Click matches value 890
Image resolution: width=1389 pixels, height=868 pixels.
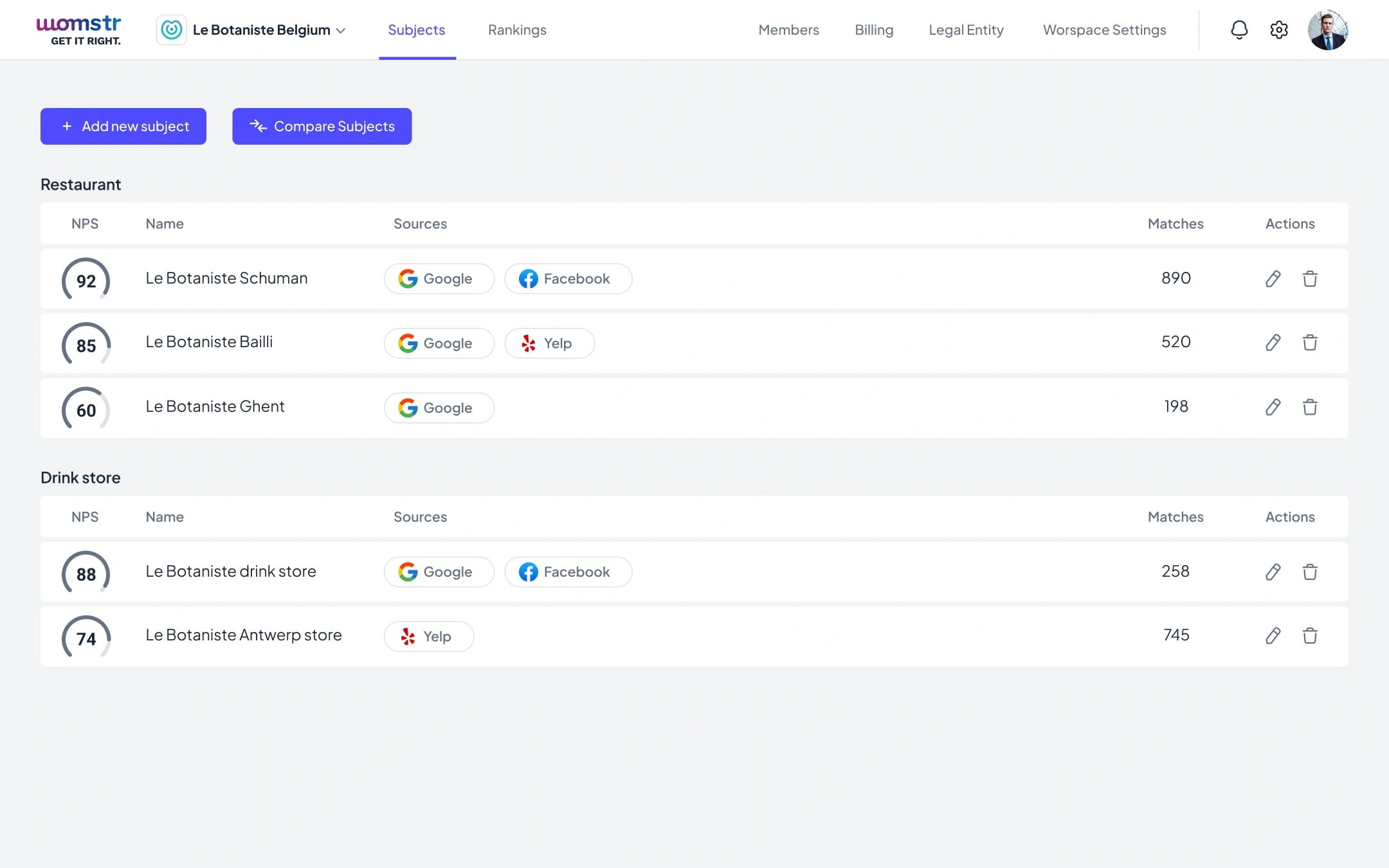pyautogui.click(x=1176, y=278)
